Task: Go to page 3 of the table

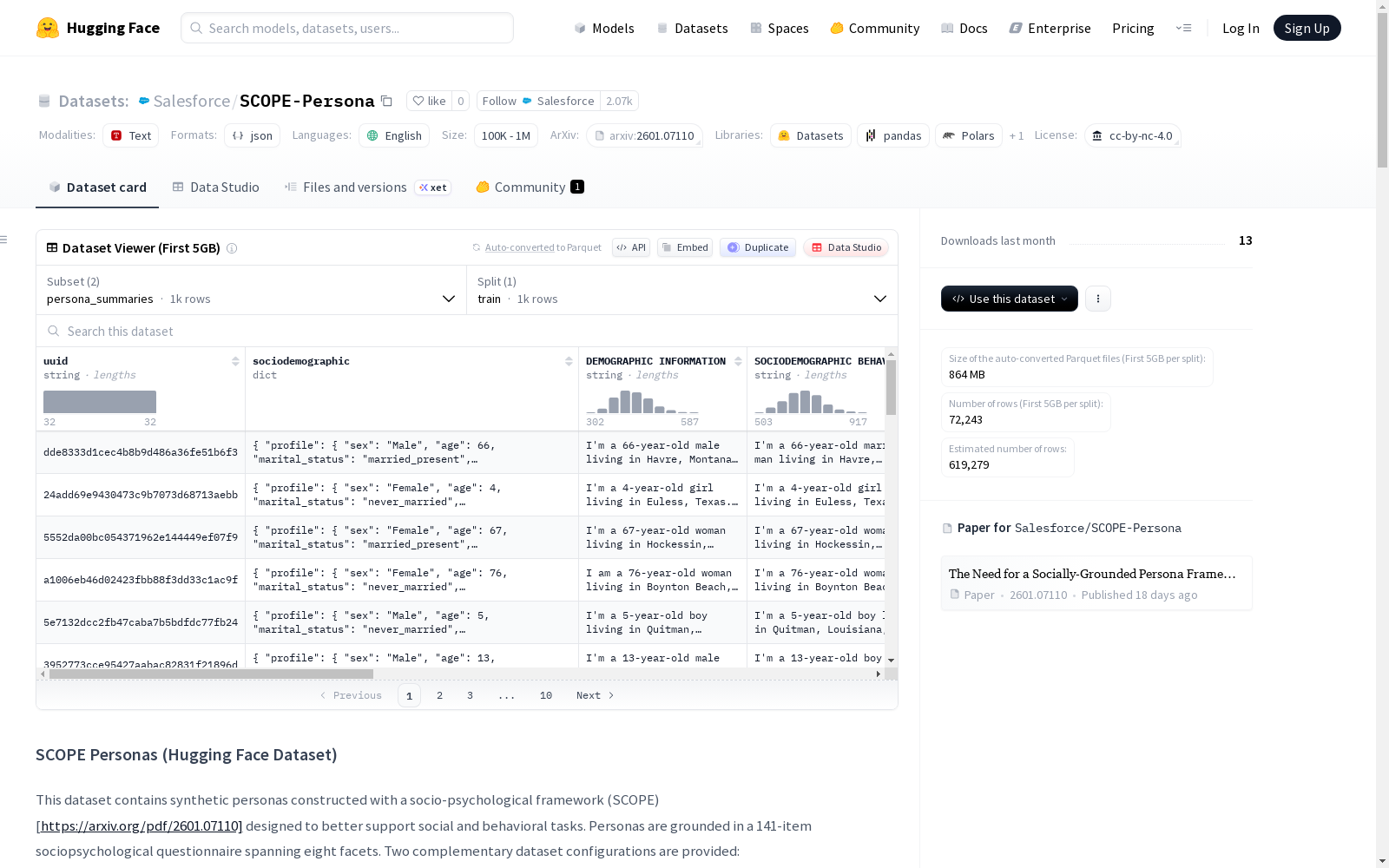Action: click(471, 695)
